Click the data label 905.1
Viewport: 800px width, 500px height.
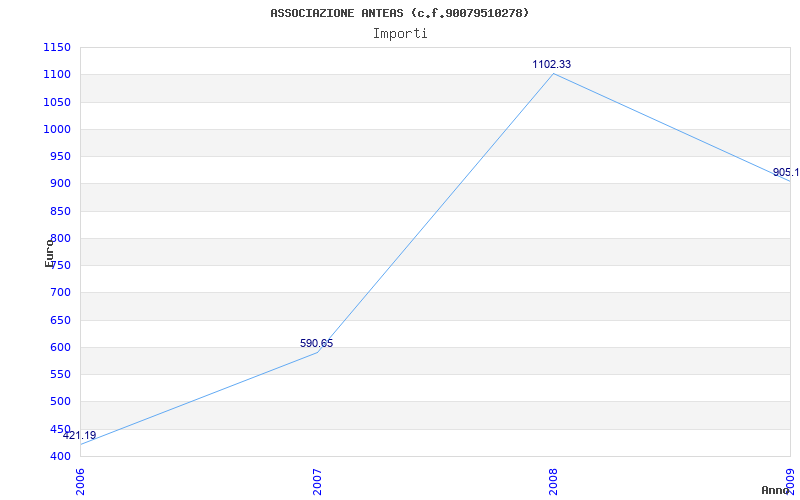click(786, 172)
